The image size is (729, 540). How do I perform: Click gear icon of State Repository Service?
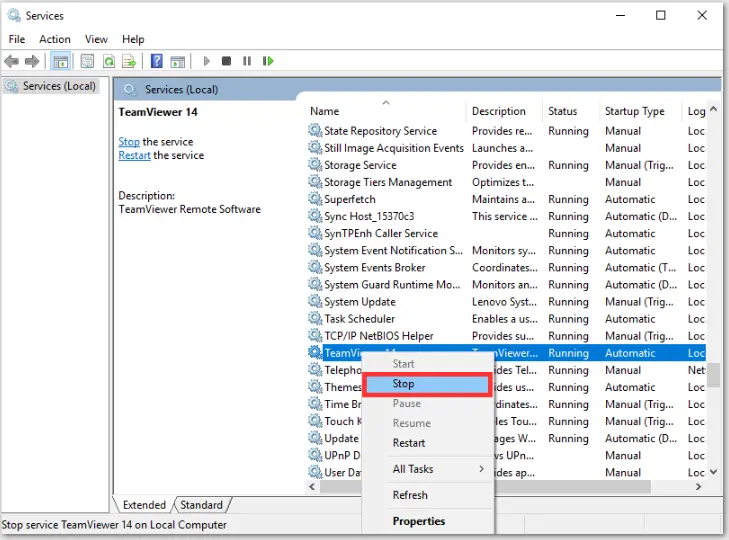(315, 131)
